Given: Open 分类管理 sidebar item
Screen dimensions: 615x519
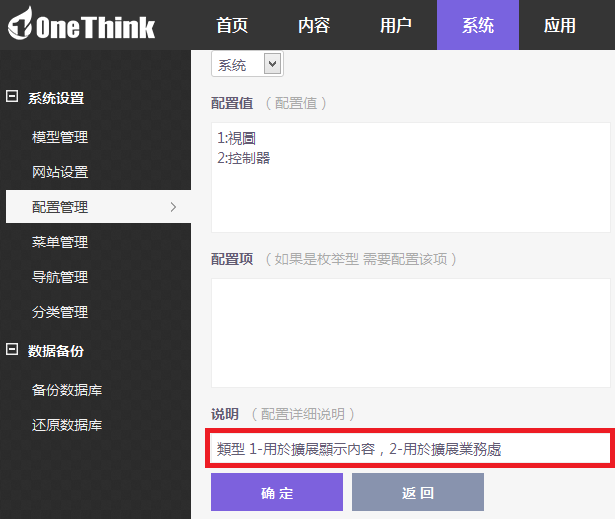Looking at the screenshot, I should [60, 312].
